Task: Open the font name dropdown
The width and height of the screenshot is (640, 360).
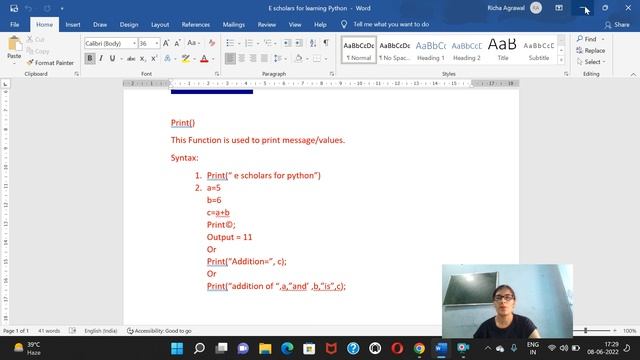Action: pos(134,43)
